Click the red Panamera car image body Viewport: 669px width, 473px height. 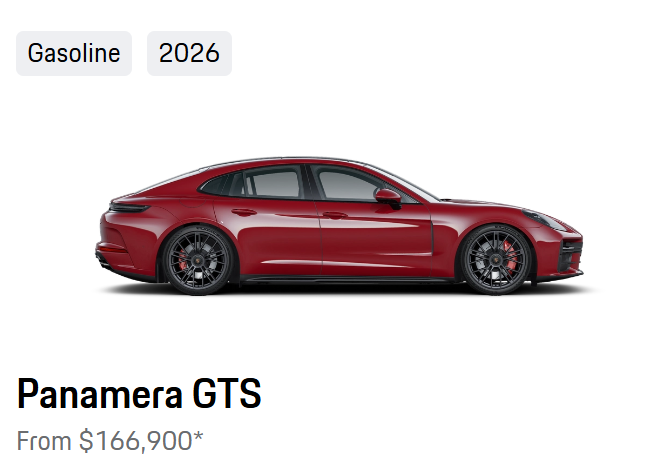point(339,226)
